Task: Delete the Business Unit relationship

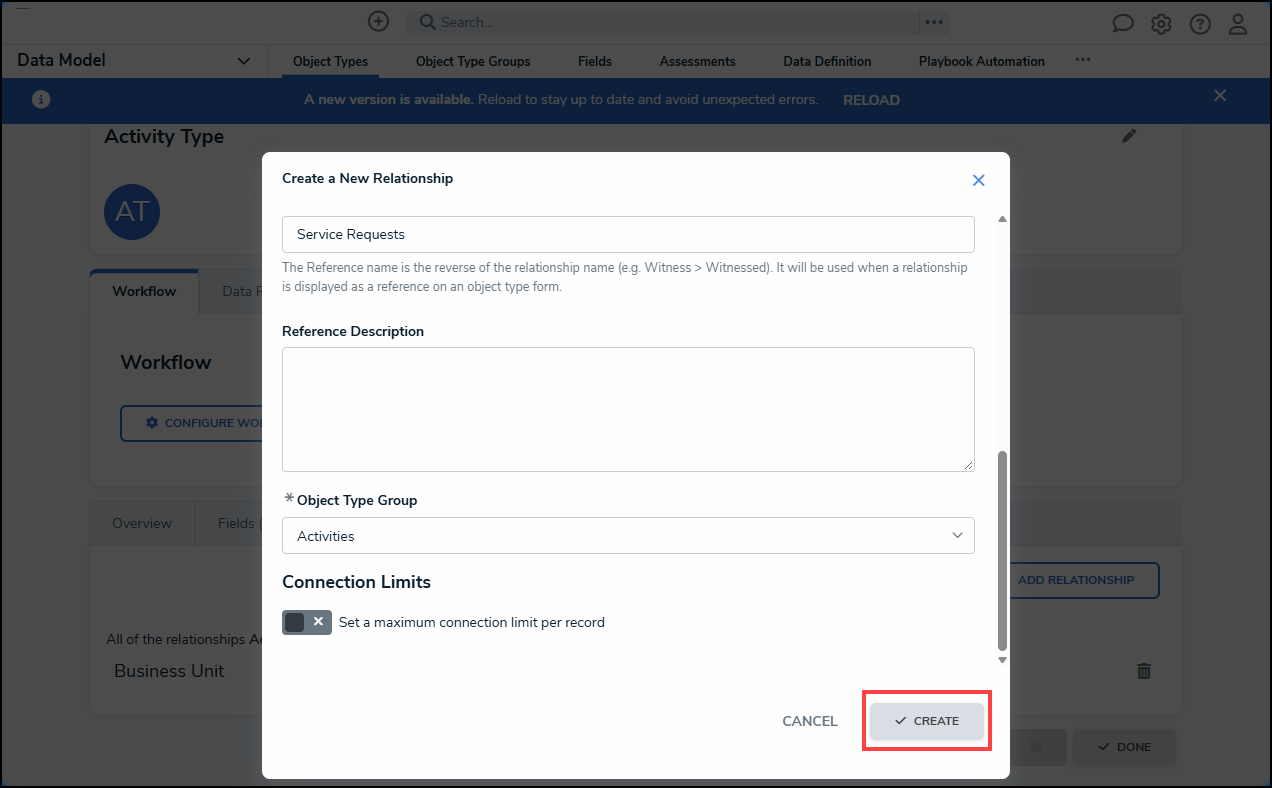Action: [x=1144, y=671]
